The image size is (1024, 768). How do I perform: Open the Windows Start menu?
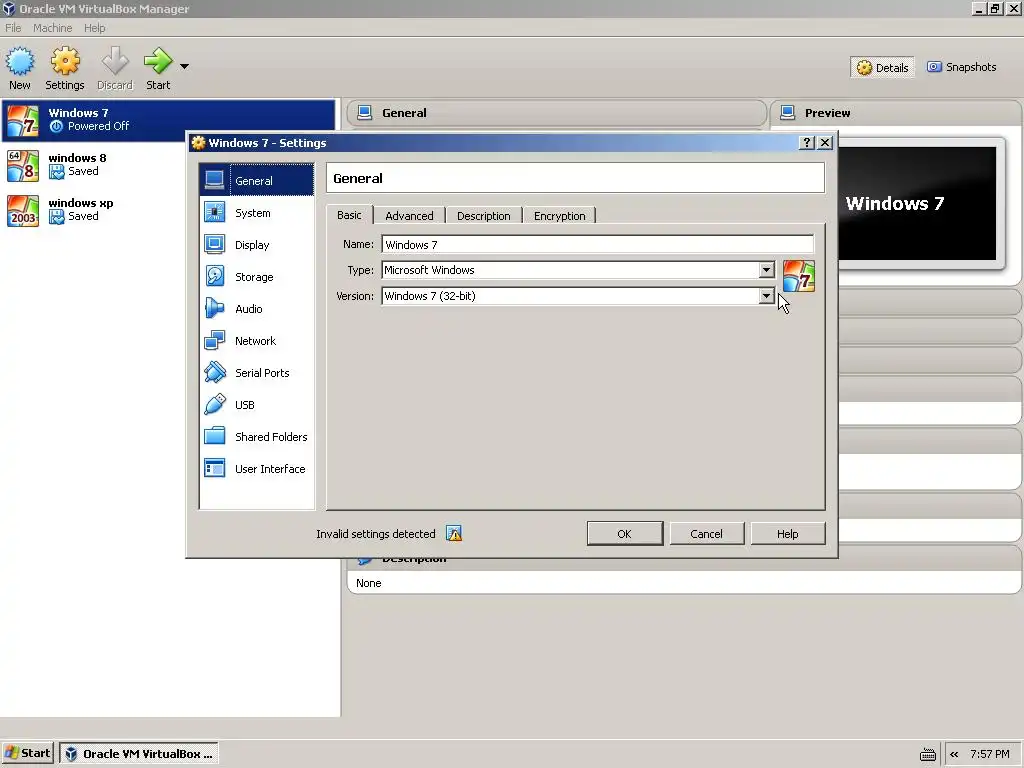tap(28, 754)
